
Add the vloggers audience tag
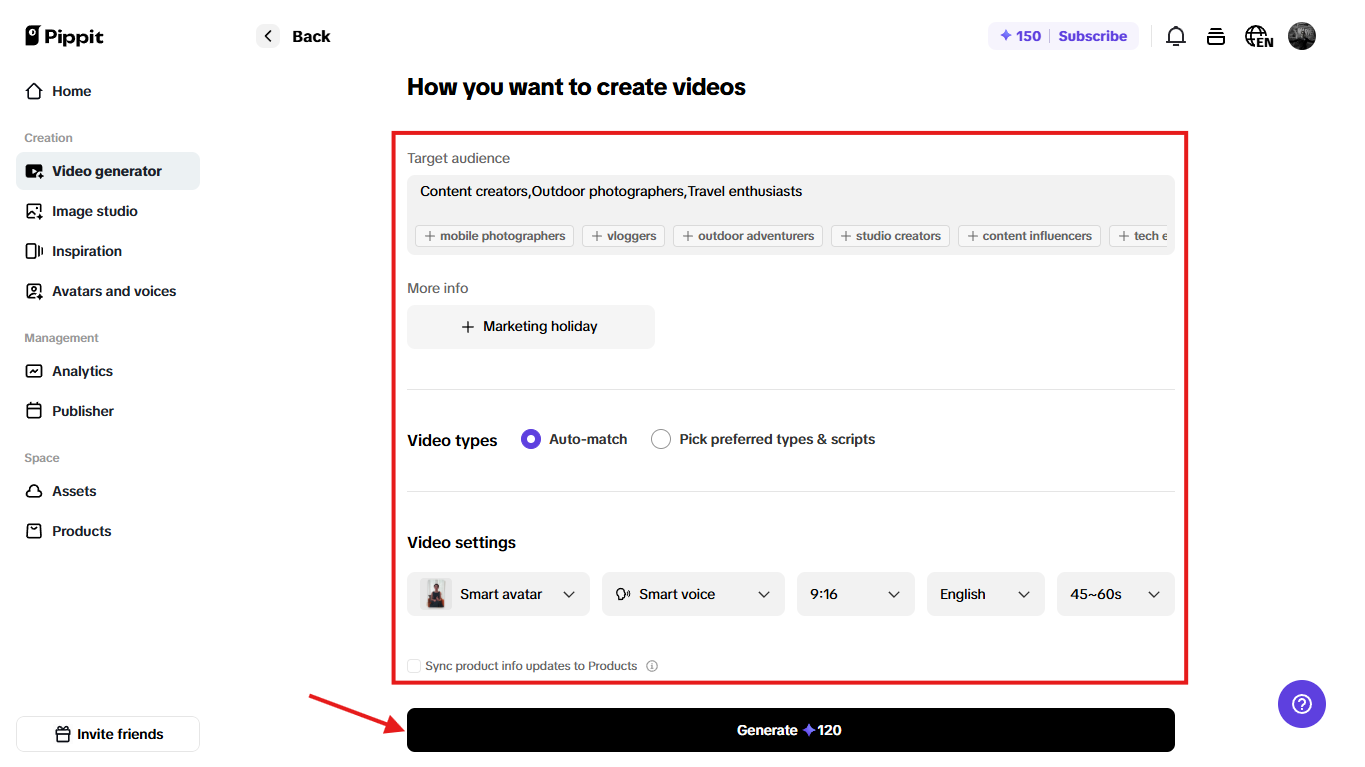click(x=623, y=236)
